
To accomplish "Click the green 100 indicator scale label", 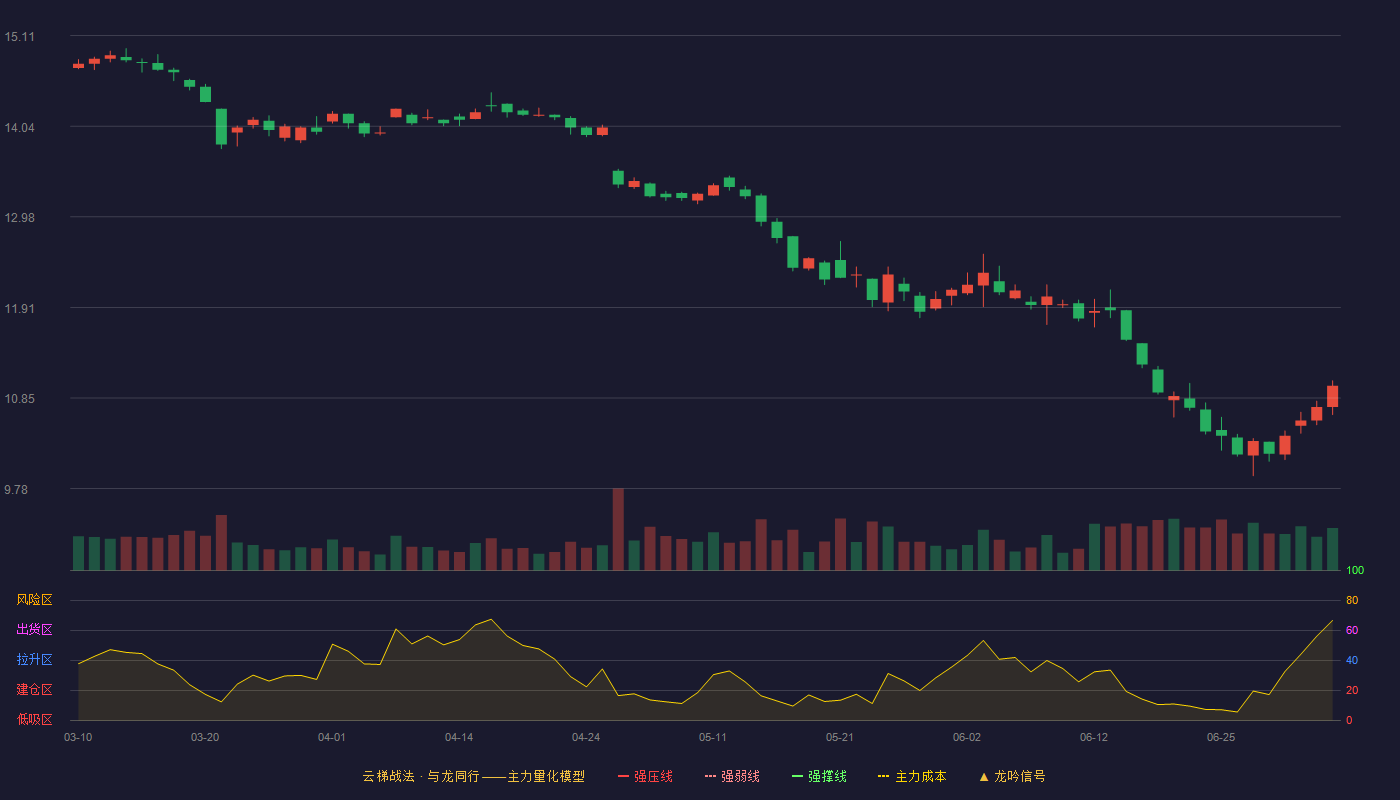I will click(1355, 571).
